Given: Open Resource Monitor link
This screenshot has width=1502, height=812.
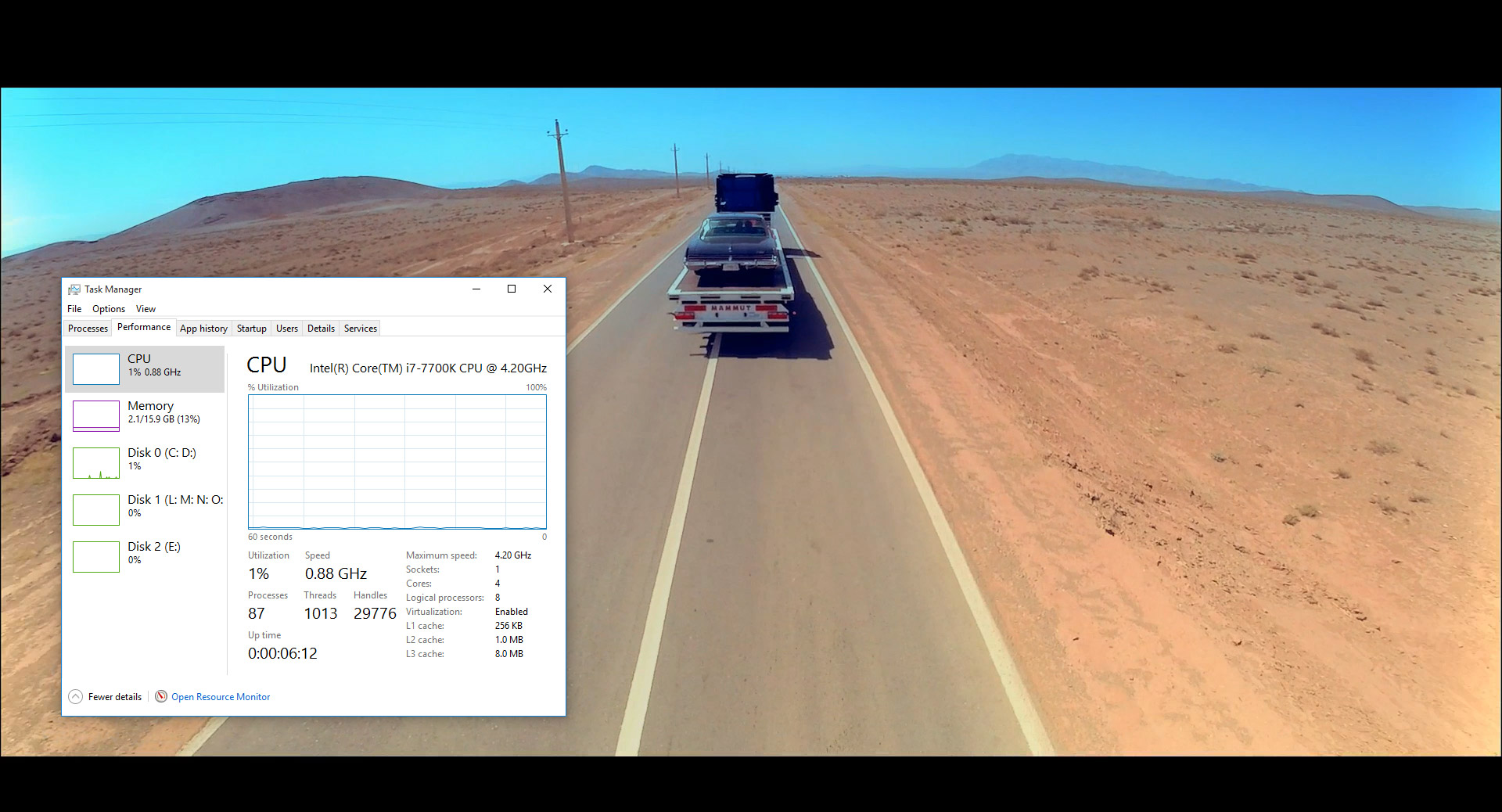Looking at the screenshot, I should pos(221,697).
